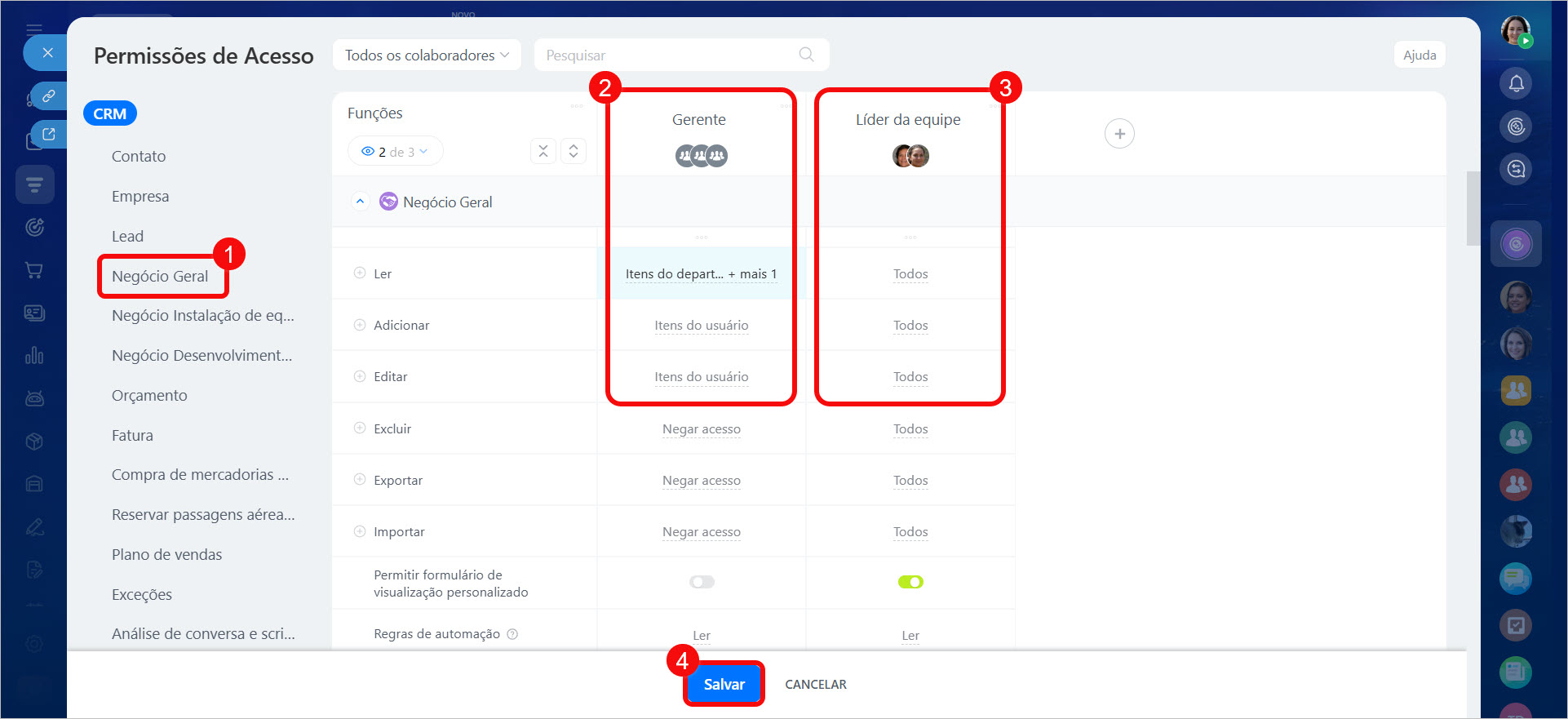Expand all sections icon in Funções
This screenshot has width=1568, height=719.
[x=574, y=151]
